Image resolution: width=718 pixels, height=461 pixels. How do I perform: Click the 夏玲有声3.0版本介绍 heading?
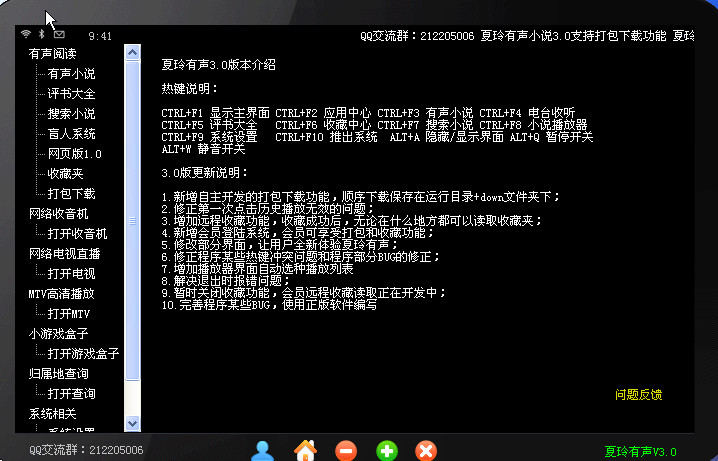(x=218, y=65)
